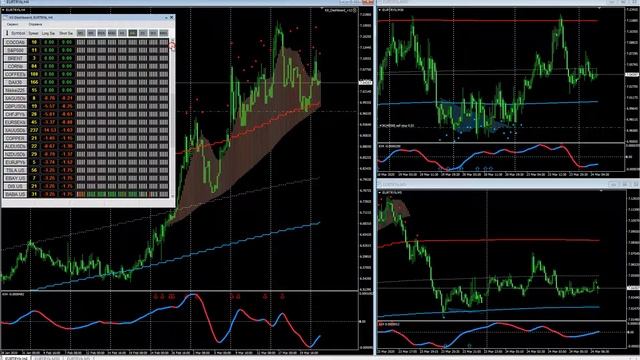The height and width of the screenshot is (360, 640).
Task: Toggle the MN1 timeframe button in dashboard
Action: click(x=163, y=33)
